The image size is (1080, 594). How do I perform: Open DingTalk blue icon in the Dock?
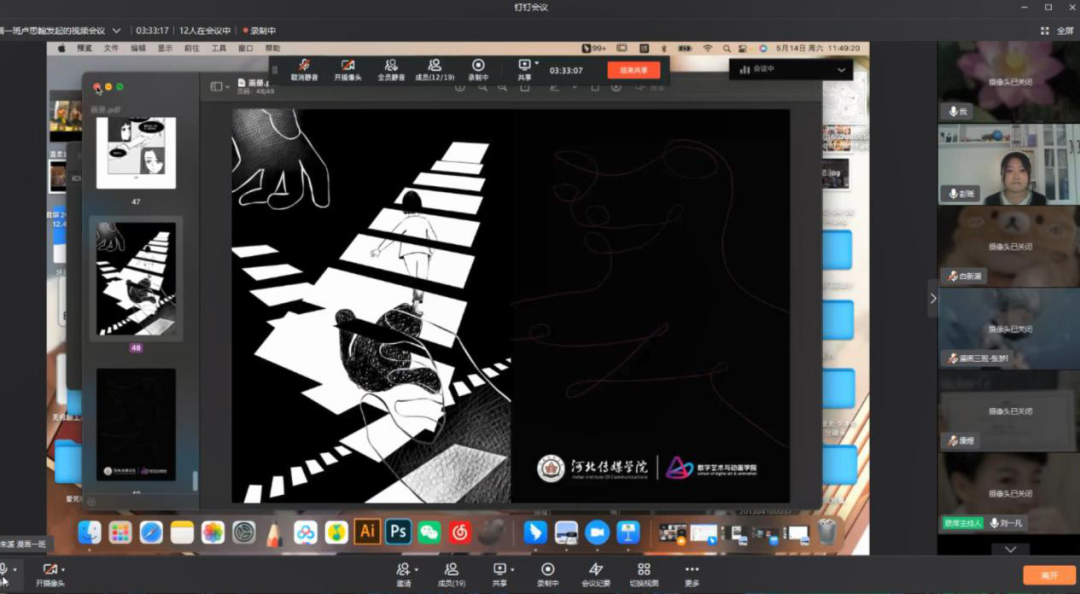pyautogui.click(x=535, y=533)
